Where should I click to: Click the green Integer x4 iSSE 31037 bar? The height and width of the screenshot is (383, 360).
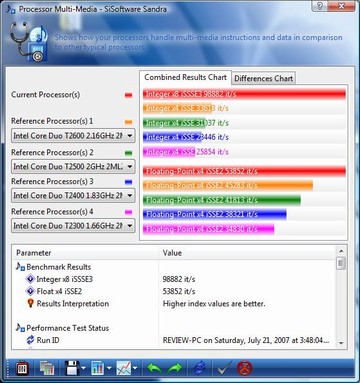174,123
